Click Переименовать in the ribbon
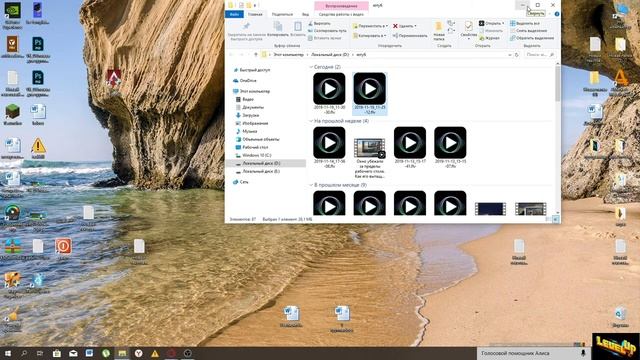Screen dimensions: 640x360 (410, 36)
